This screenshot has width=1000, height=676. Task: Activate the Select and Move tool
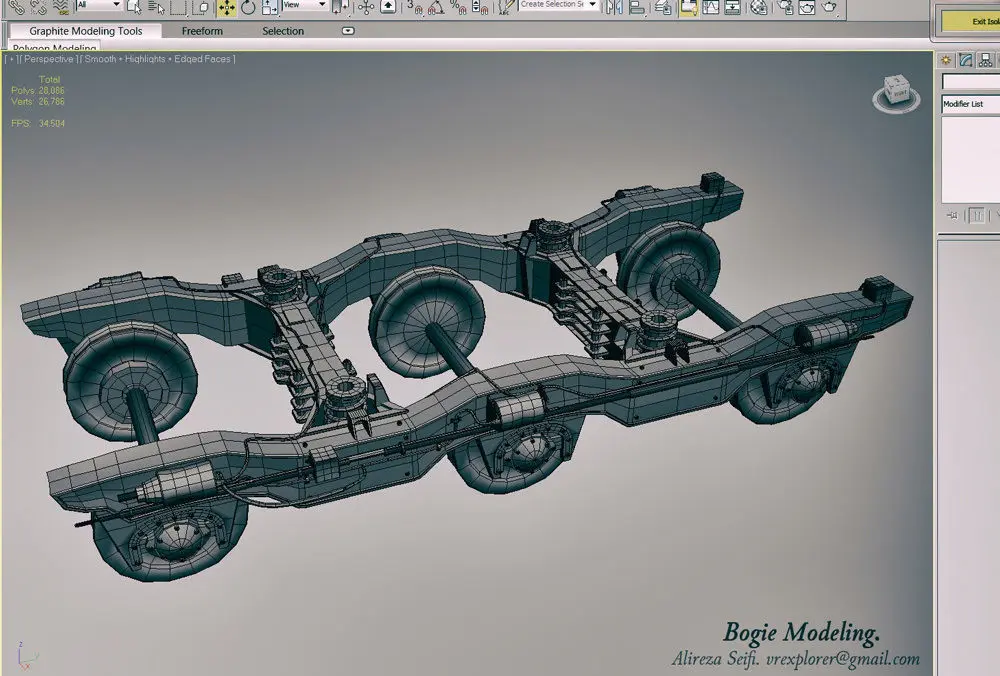[x=226, y=7]
